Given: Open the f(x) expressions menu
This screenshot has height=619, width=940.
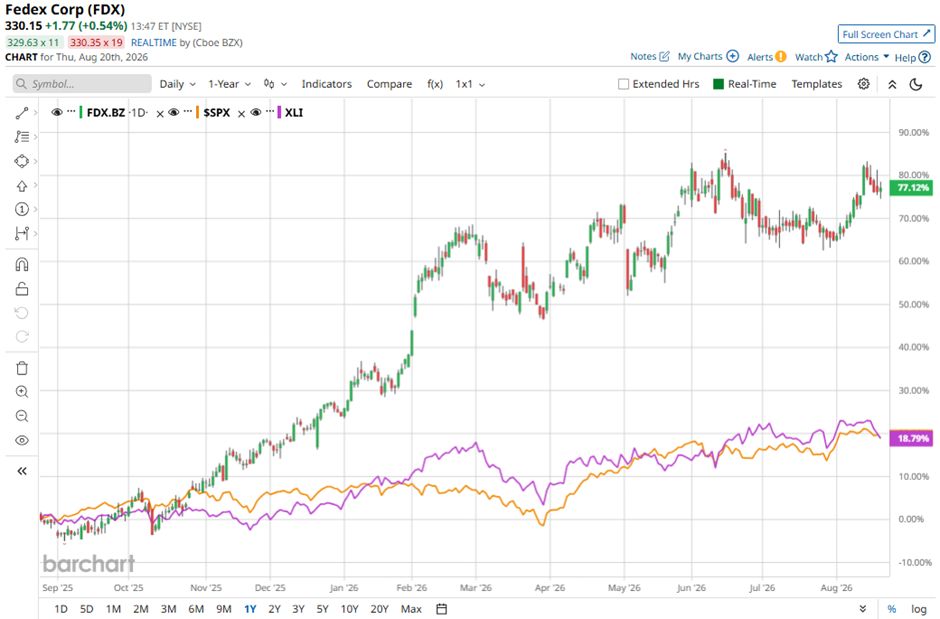Looking at the screenshot, I should [x=435, y=84].
